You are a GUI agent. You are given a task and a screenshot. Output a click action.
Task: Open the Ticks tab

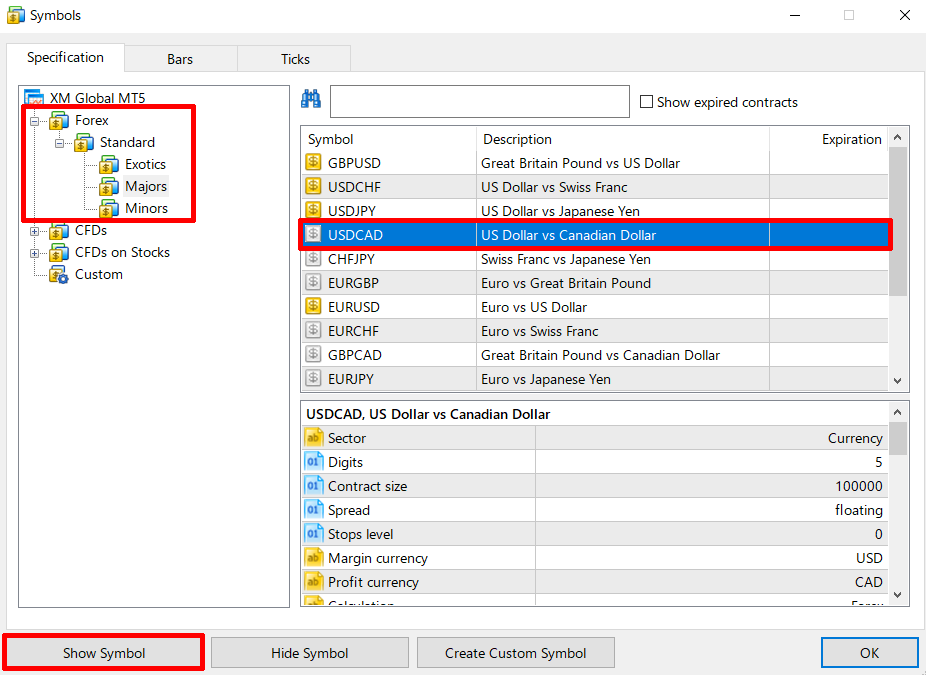(x=295, y=59)
